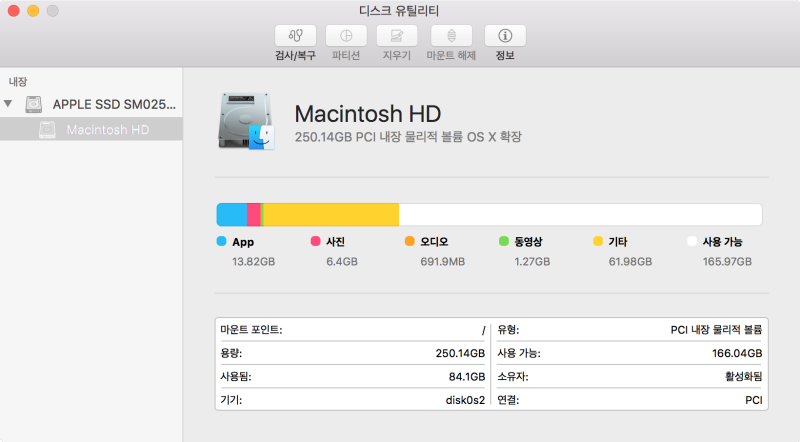Click the 지우기 Erase toolbar icon

coord(397,36)
